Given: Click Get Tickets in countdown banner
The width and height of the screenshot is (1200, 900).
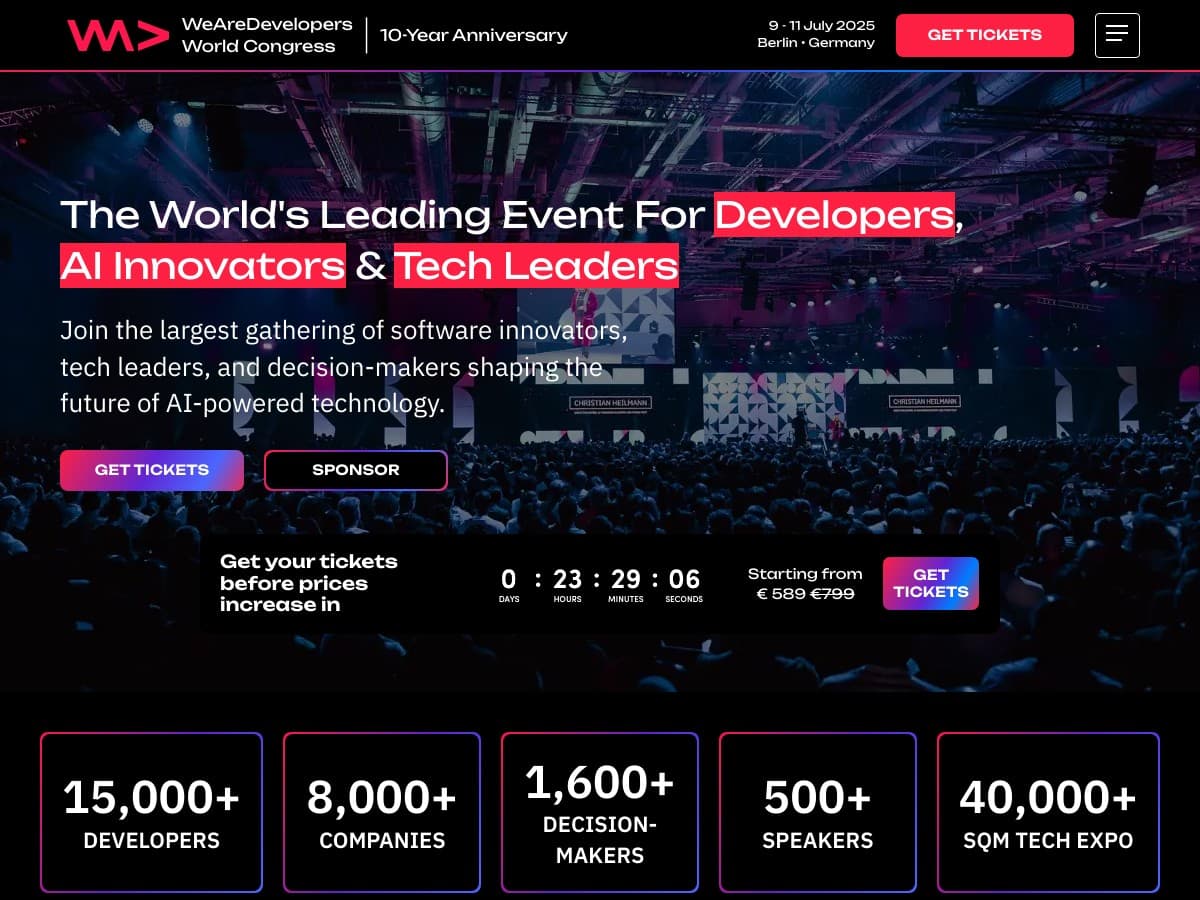Looking at the screenshot, I should click(931, 583).
